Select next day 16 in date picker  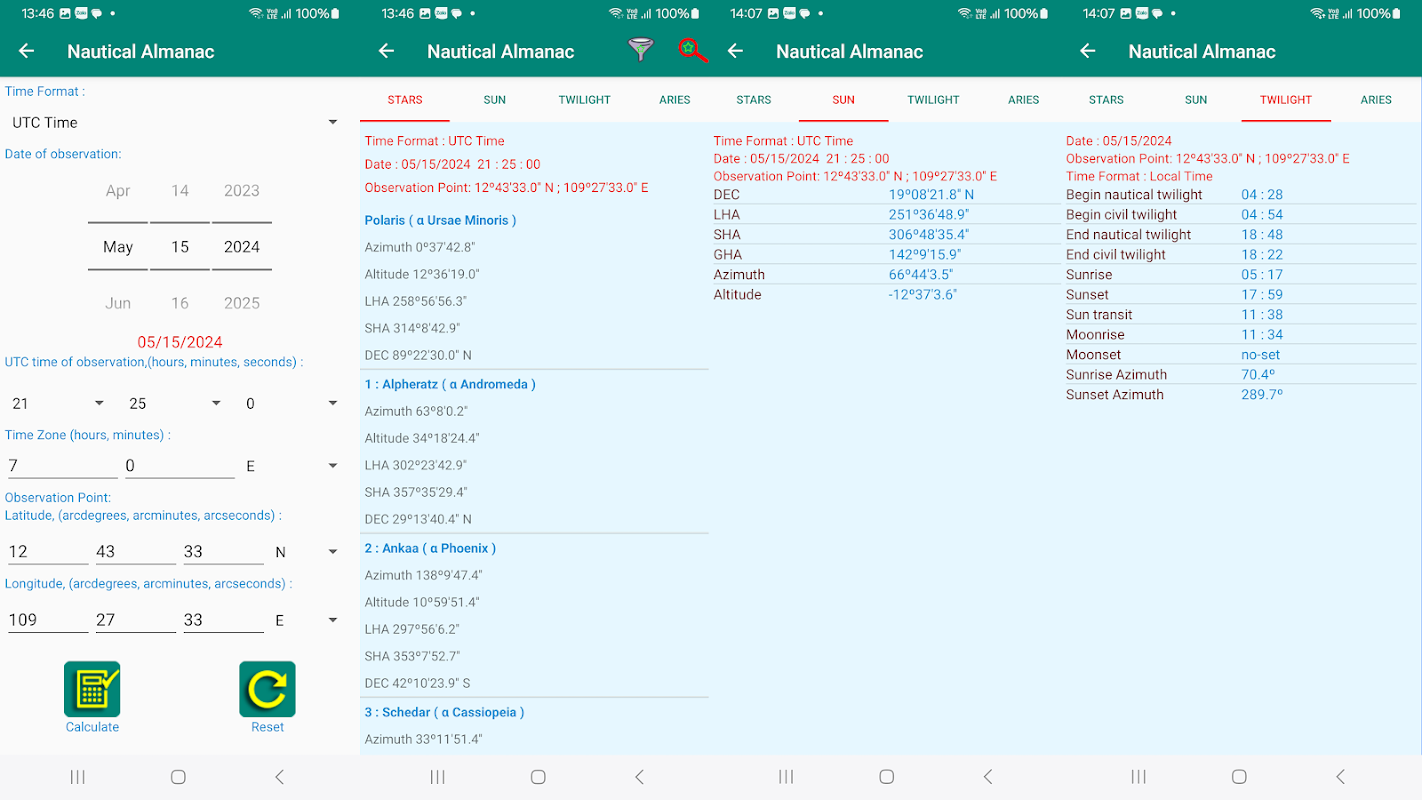pos(180,303)
